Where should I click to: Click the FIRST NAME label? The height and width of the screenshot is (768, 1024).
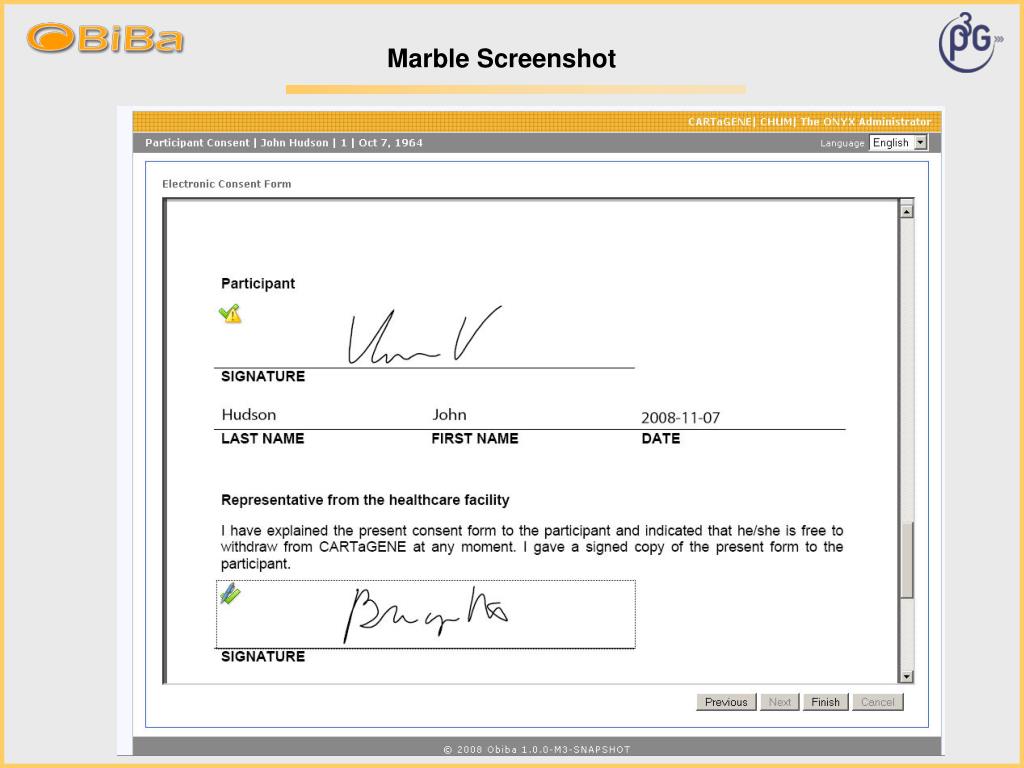point(475,439)
